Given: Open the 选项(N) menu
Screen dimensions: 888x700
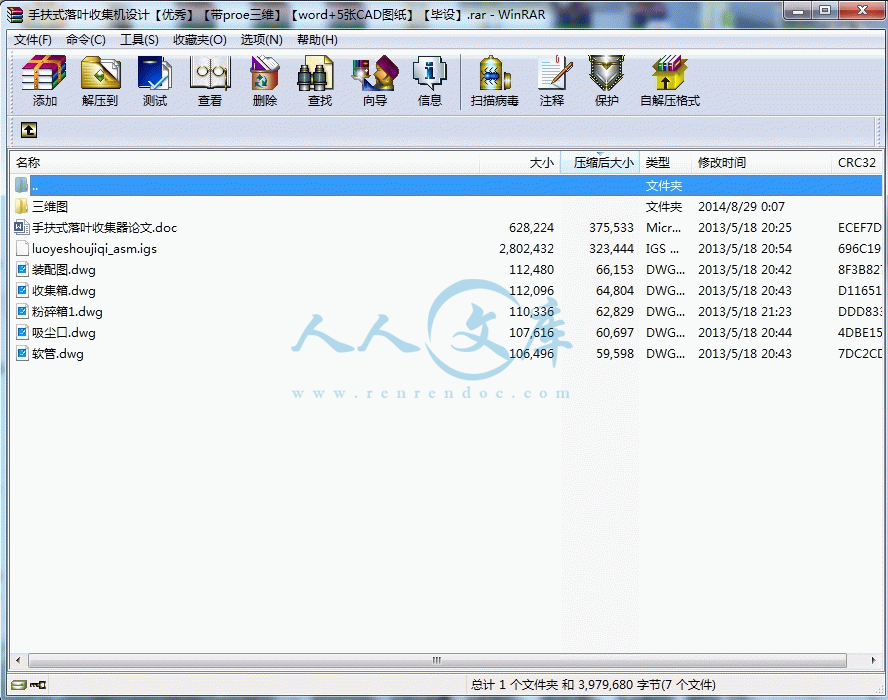Looking at the screenshot, I should 262,40.
